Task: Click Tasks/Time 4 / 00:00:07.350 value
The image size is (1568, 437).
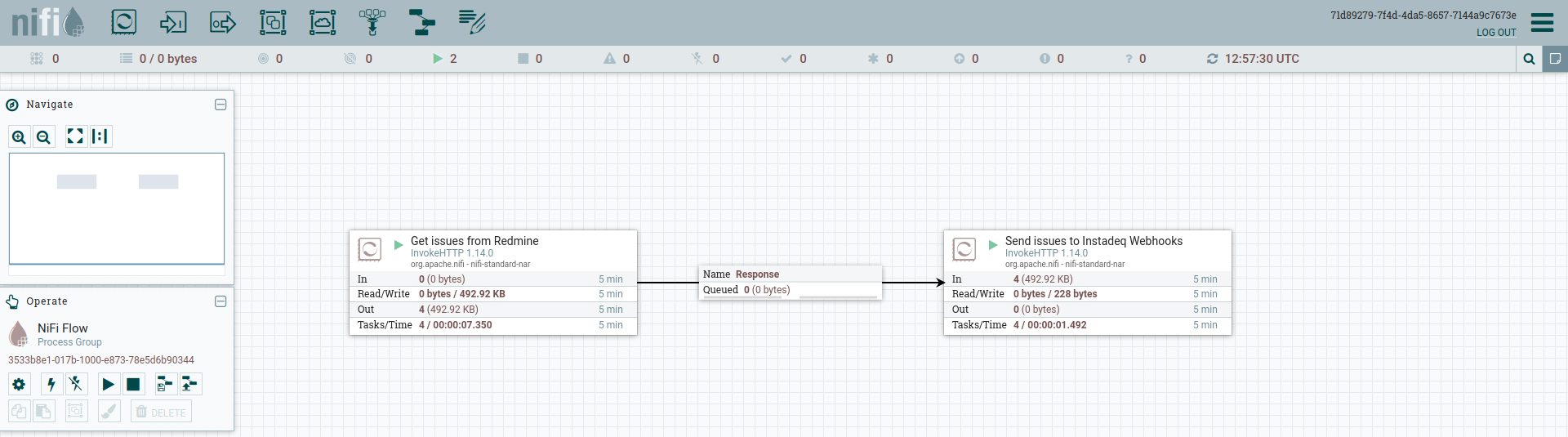Action: point(456,325)
